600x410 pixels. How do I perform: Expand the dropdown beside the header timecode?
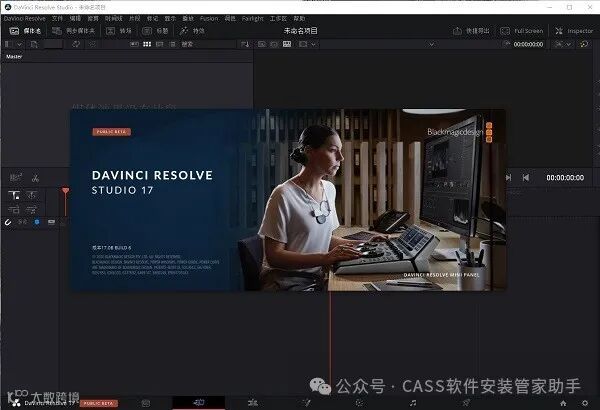pyautogui.click(x=569, y=44)
